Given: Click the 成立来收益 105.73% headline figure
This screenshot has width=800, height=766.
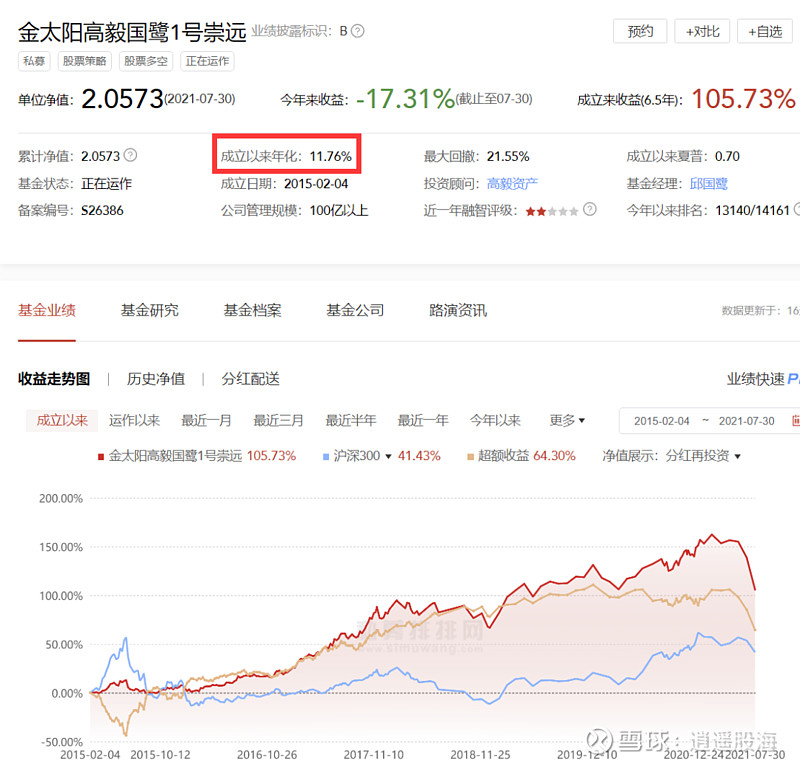Looking at the screenshot, I should click(743, 98).
